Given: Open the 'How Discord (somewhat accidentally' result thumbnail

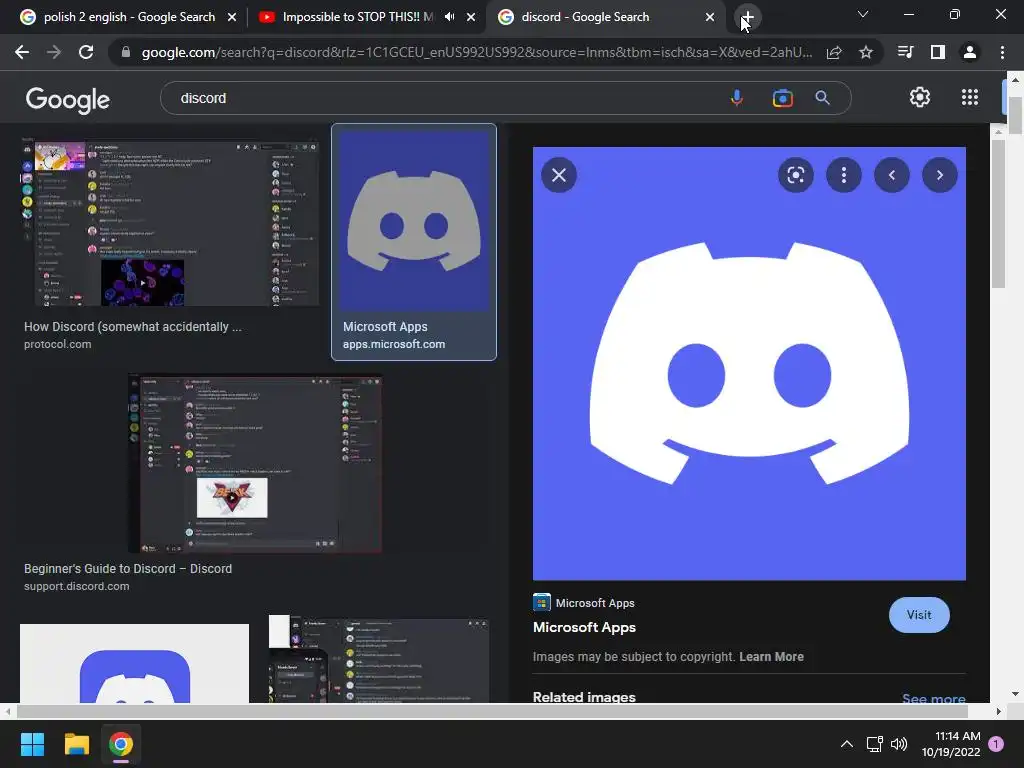Looking at the screenshot, I should coord(170,221).
